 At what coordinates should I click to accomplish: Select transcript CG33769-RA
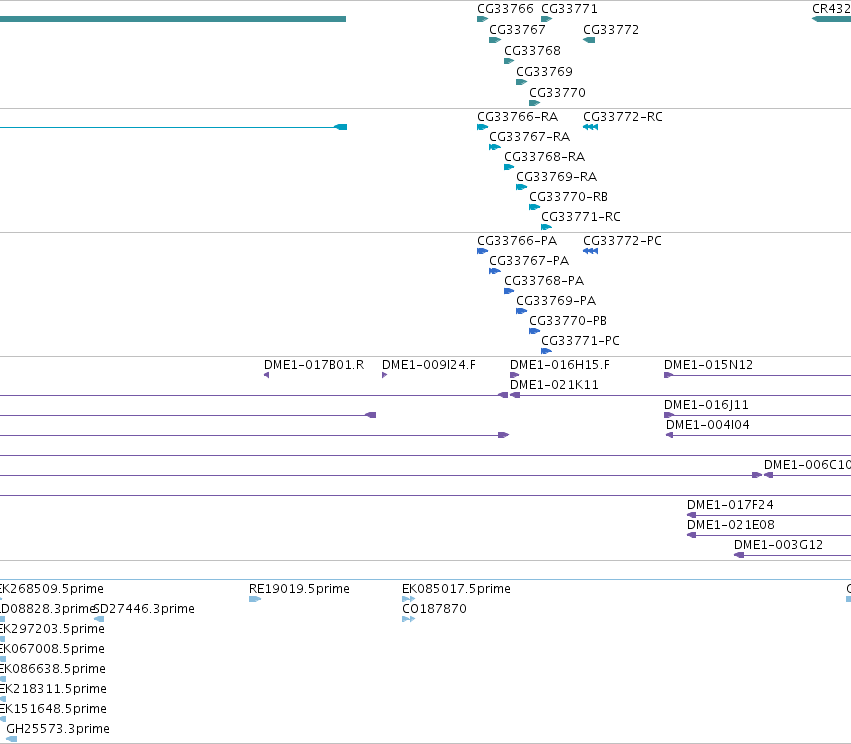coord(556,177)
